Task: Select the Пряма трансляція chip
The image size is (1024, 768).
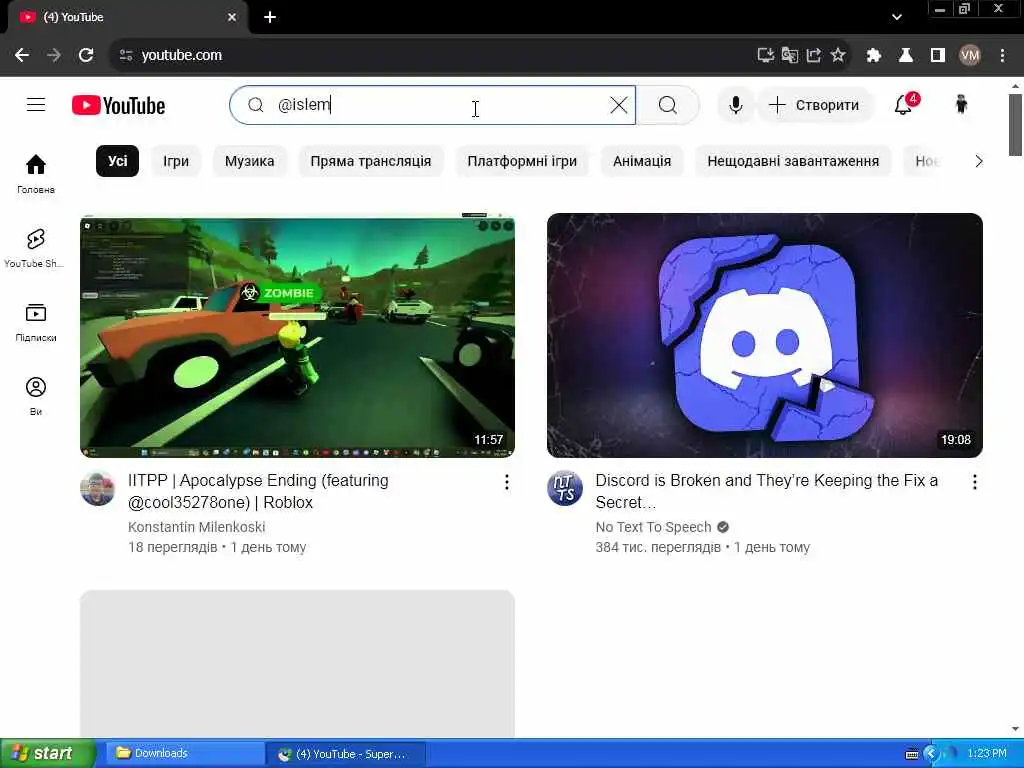Action: [371, 161]
